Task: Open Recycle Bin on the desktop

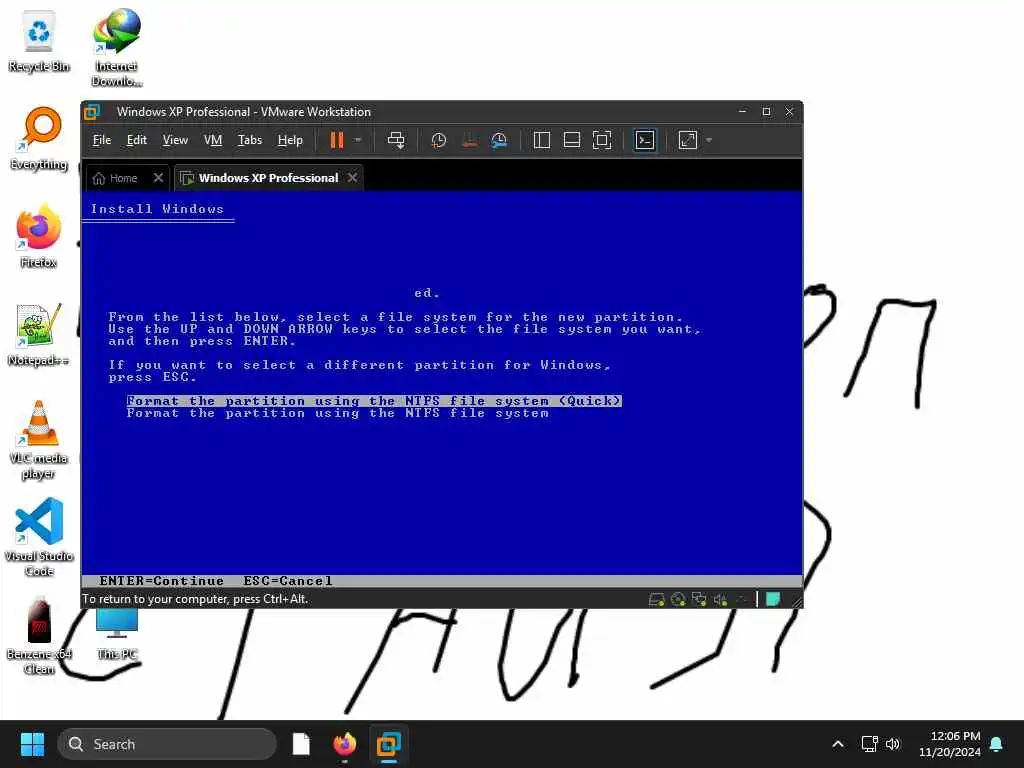Action: pyautogui.click(x=39, y=41)
